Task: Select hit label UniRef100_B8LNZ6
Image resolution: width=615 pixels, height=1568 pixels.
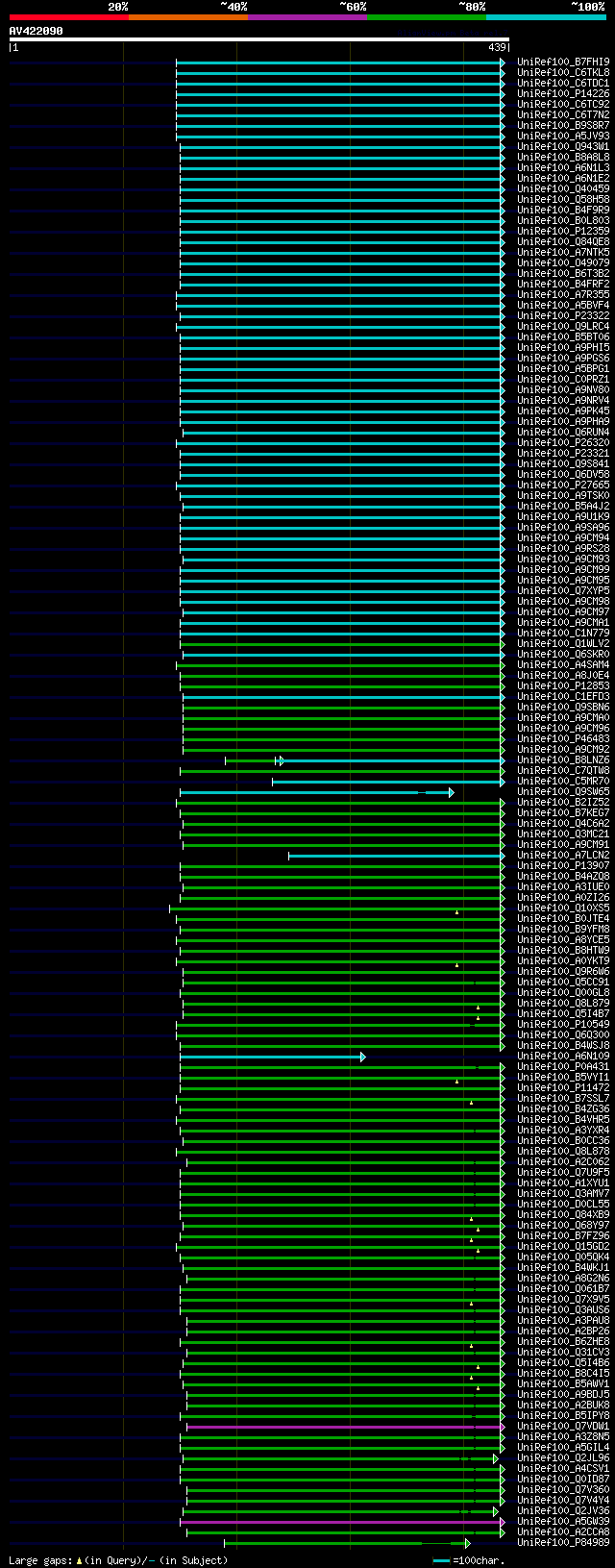Action: coord(563,760)
